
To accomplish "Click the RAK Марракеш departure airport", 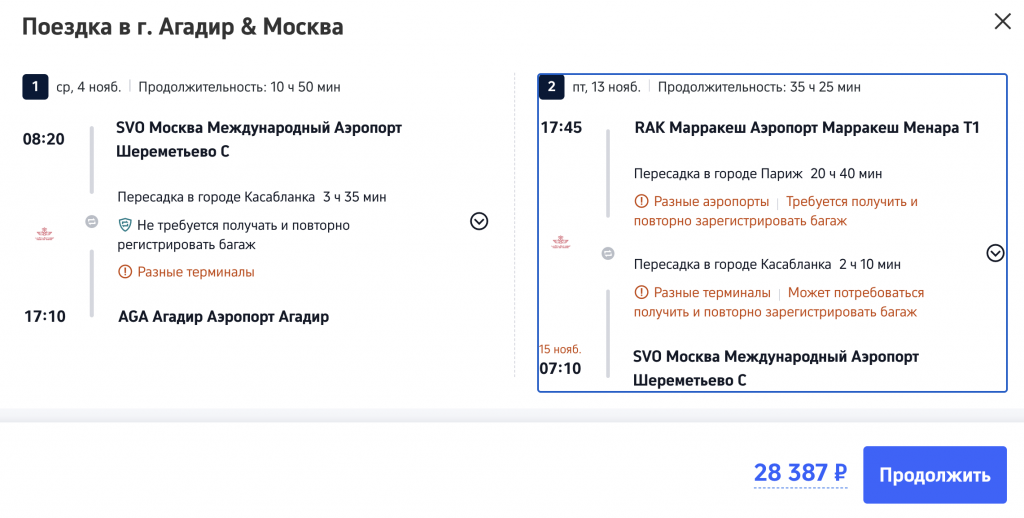I will tap(806, 128).
